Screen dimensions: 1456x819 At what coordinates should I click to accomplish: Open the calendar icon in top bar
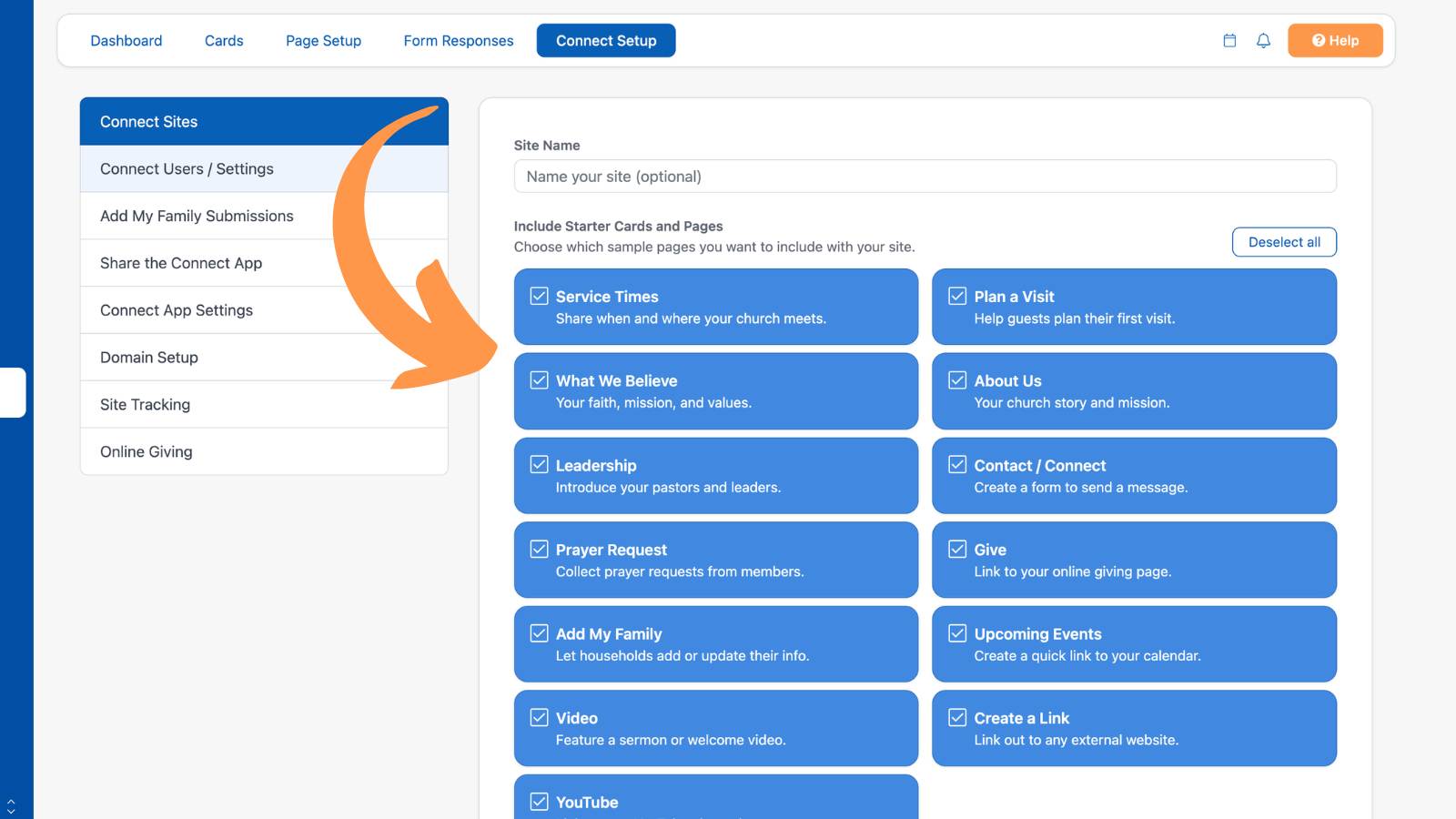coord(1229,41)
